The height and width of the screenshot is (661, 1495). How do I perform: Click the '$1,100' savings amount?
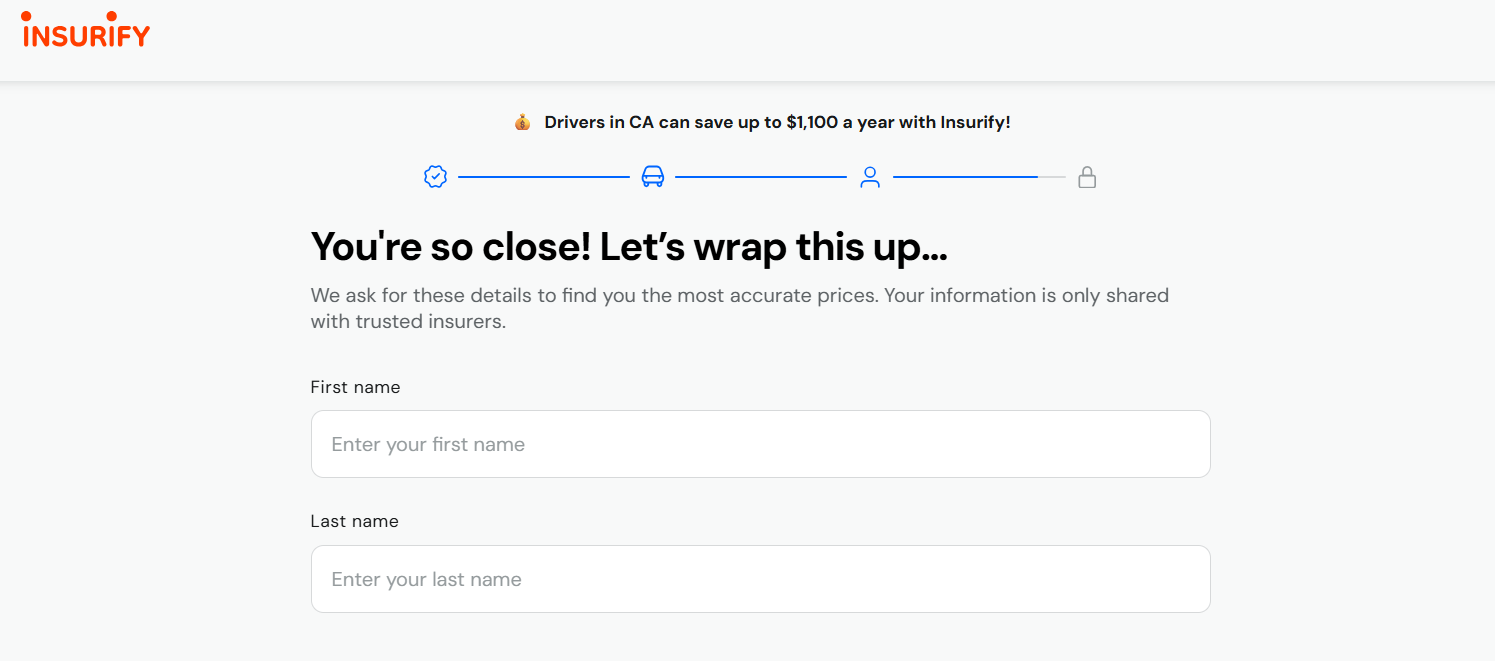[x=811, y=123]
